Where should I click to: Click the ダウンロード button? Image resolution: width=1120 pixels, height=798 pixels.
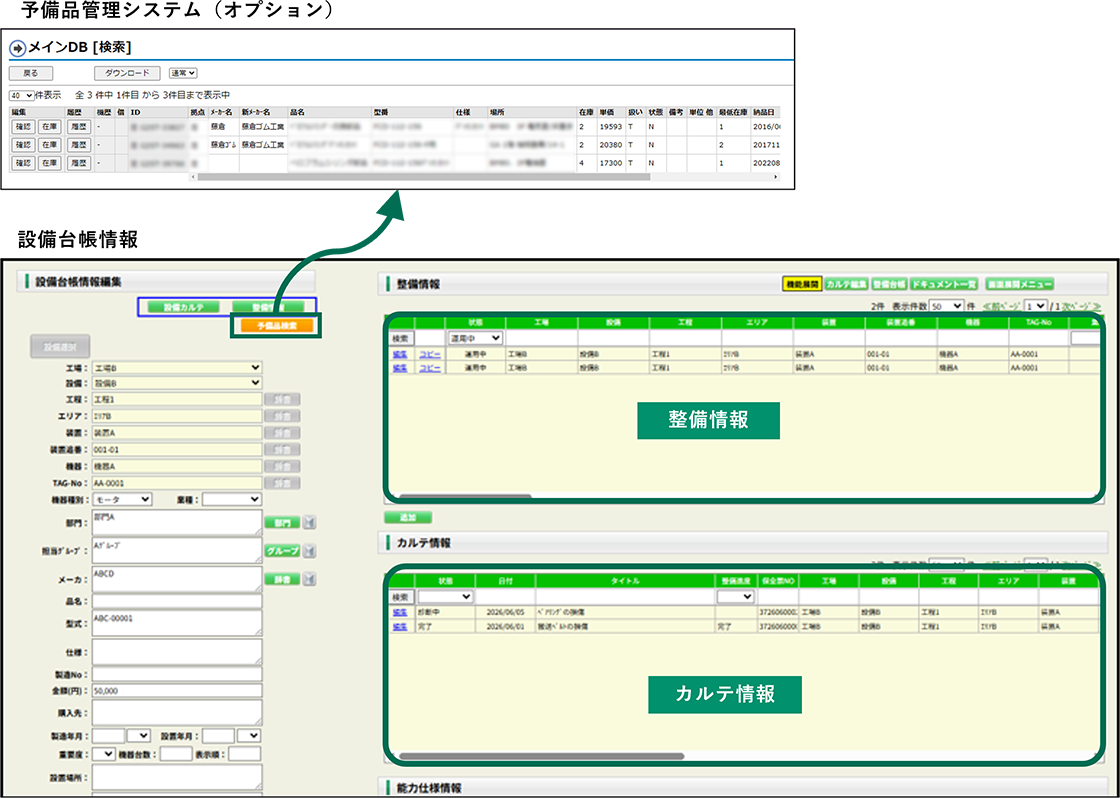(127, 73)
